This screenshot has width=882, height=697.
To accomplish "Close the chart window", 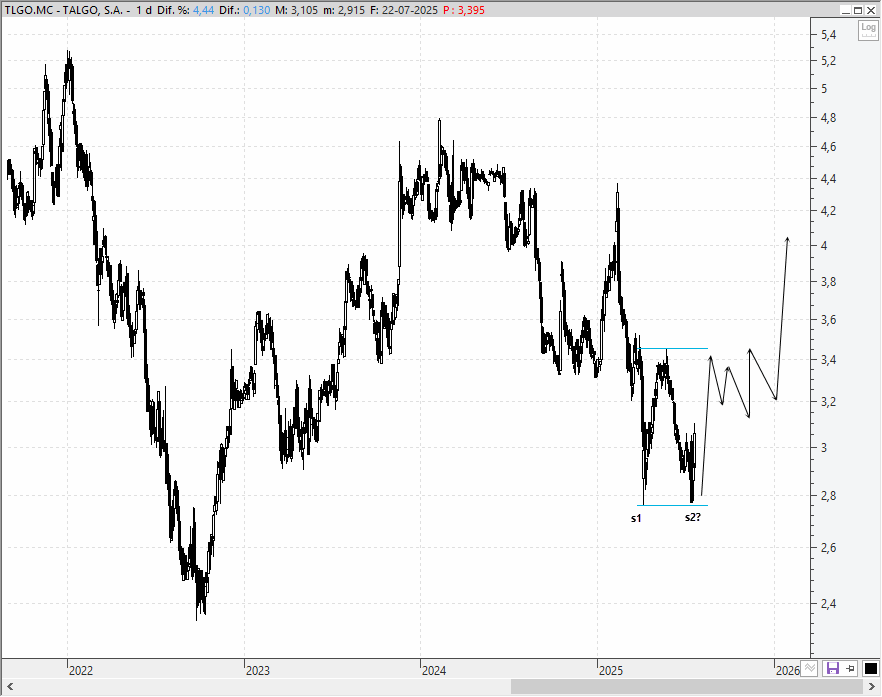I will pos(871,10).
